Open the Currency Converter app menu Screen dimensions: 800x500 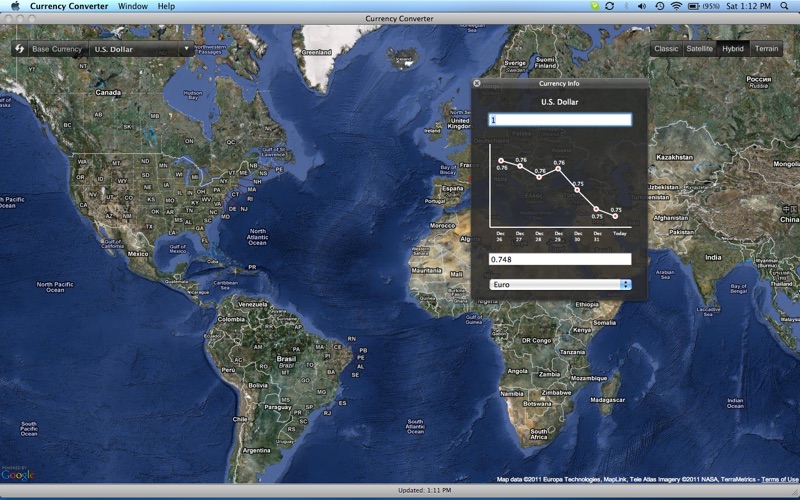(x=69, y=6)
